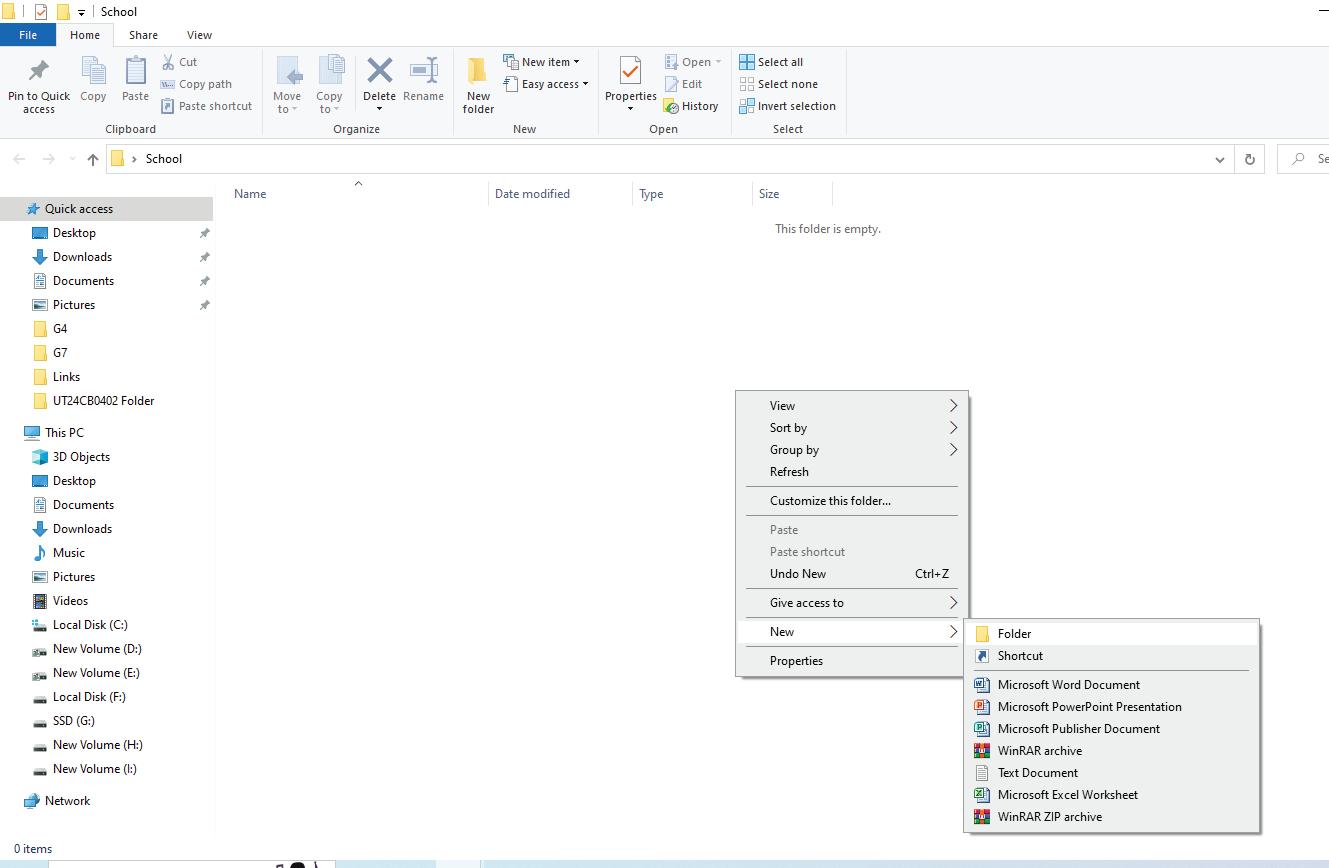Choose Undo New in context menu
Viewport: 1329px width, 868px height.
coord(852,574)
